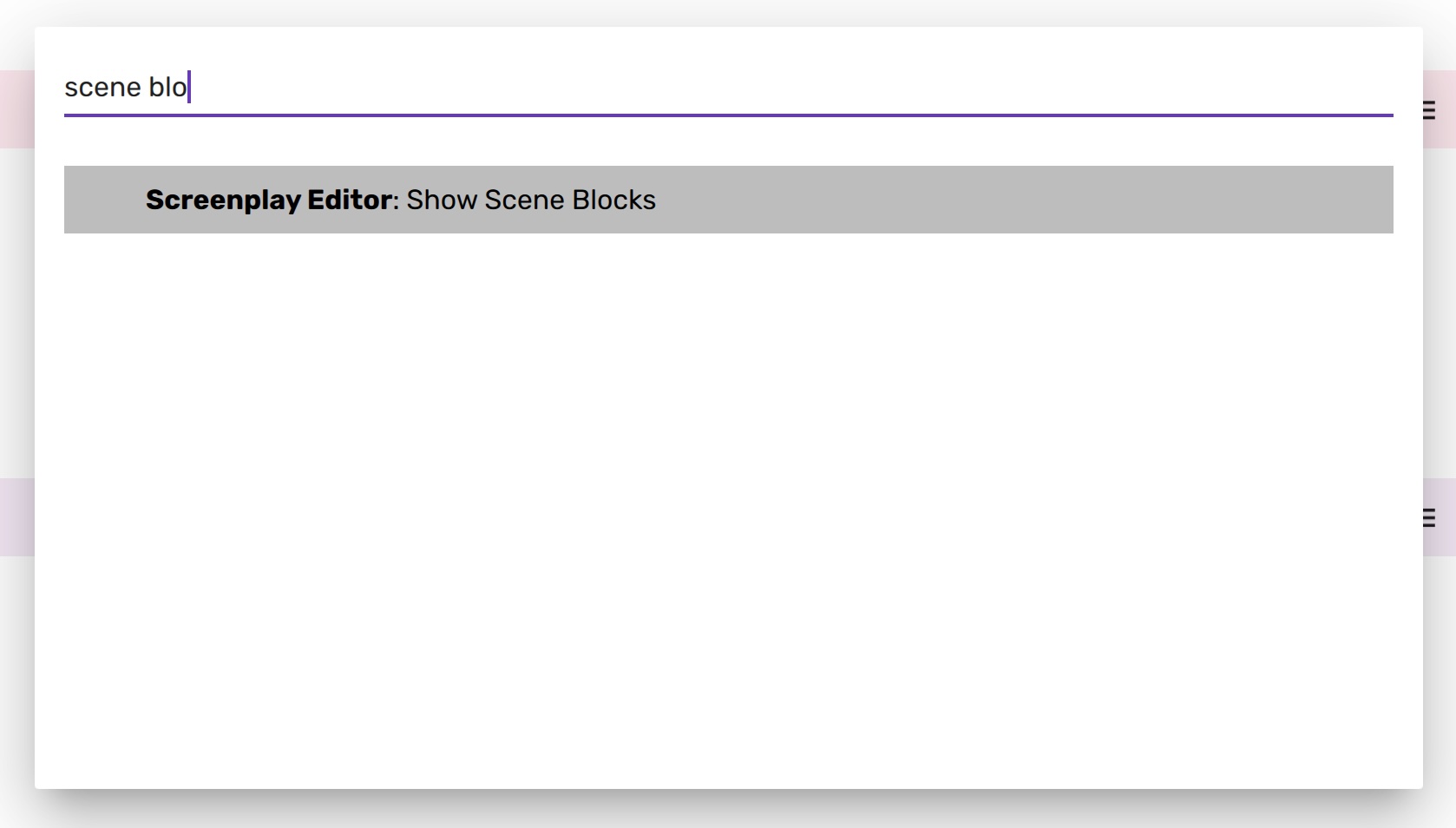Click gray backdrop between the two hamburger icons
The height and width of the screenshot is (828, 1456).
click(x=1440, y=312)
